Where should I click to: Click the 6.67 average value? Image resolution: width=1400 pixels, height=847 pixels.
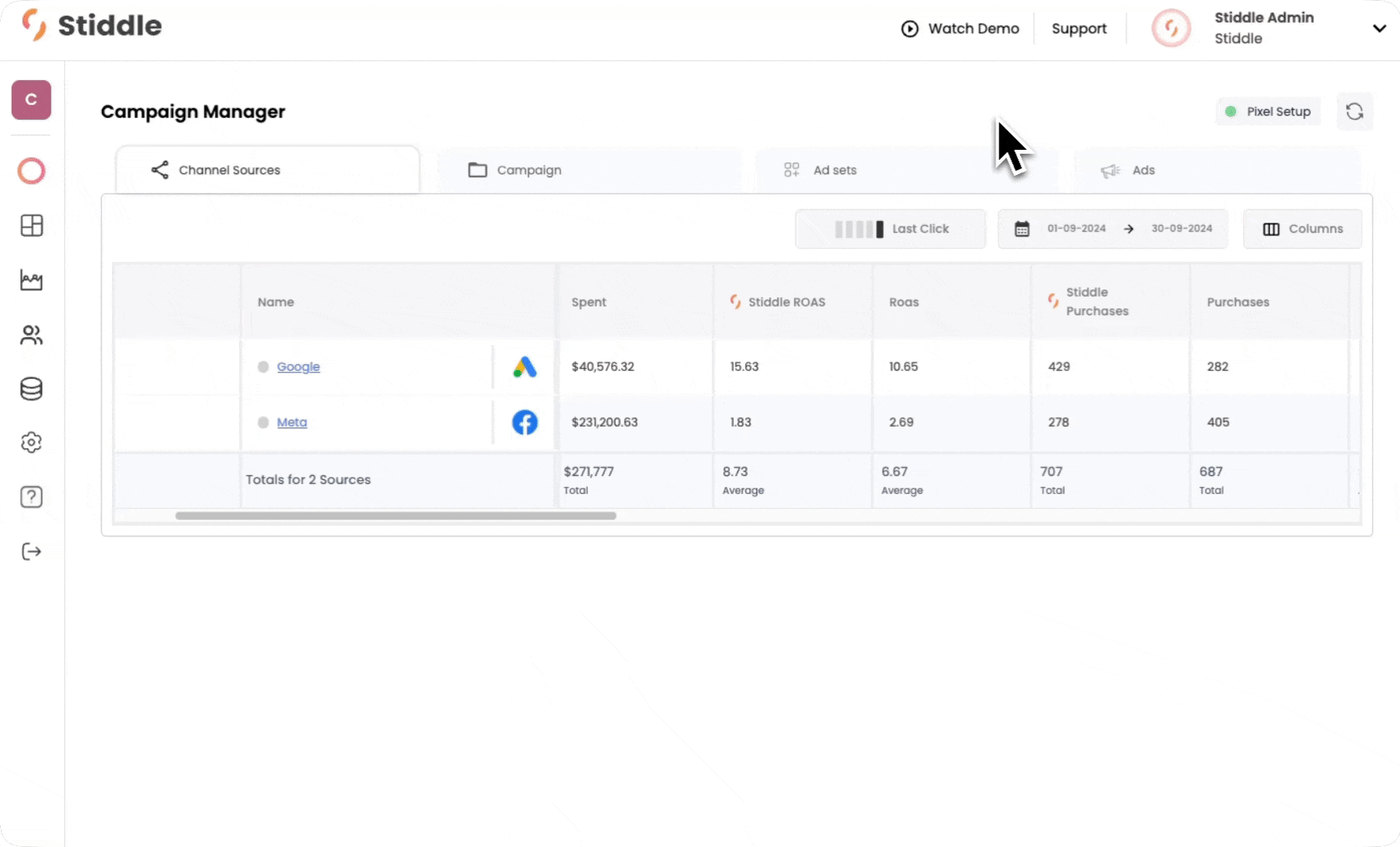point(894,471)
